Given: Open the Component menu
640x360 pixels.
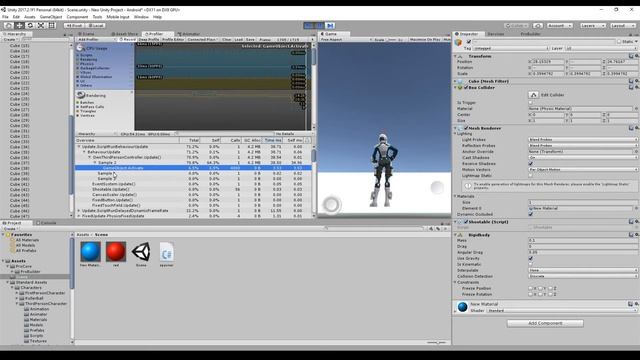Looking at the screenshot, I should 77,17.
